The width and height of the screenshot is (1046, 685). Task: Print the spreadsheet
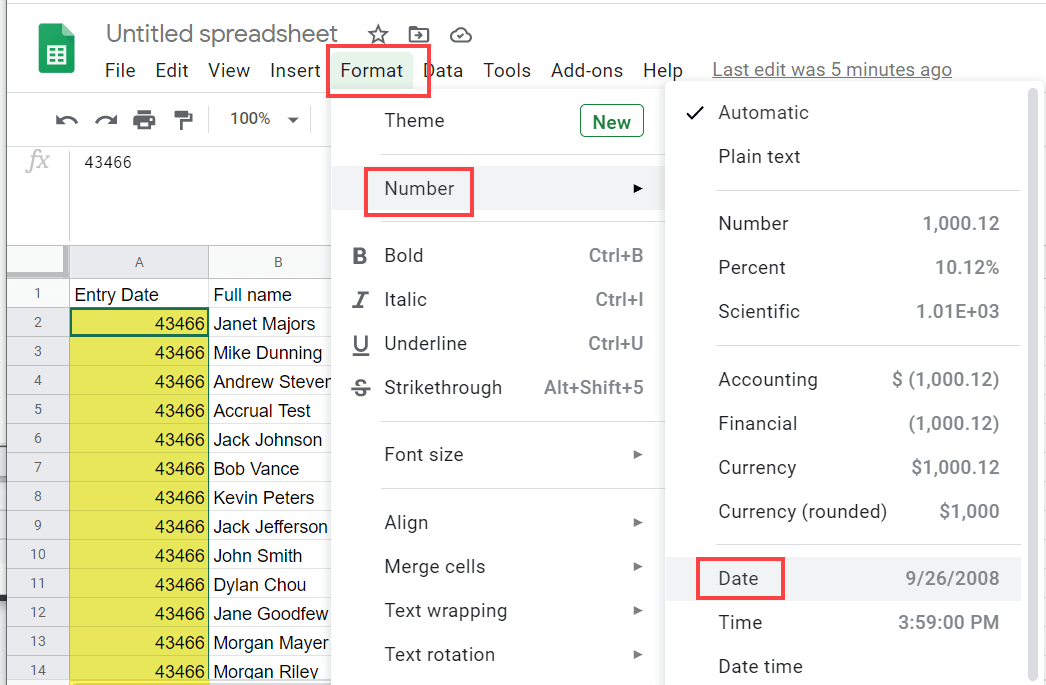click(x=144, y=120)
